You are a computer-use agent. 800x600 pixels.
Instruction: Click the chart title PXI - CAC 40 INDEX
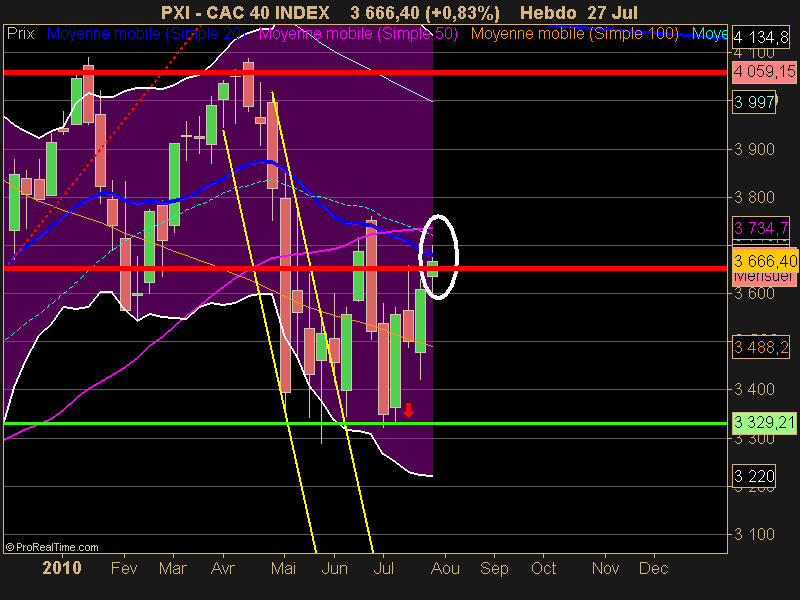[245, 12]
